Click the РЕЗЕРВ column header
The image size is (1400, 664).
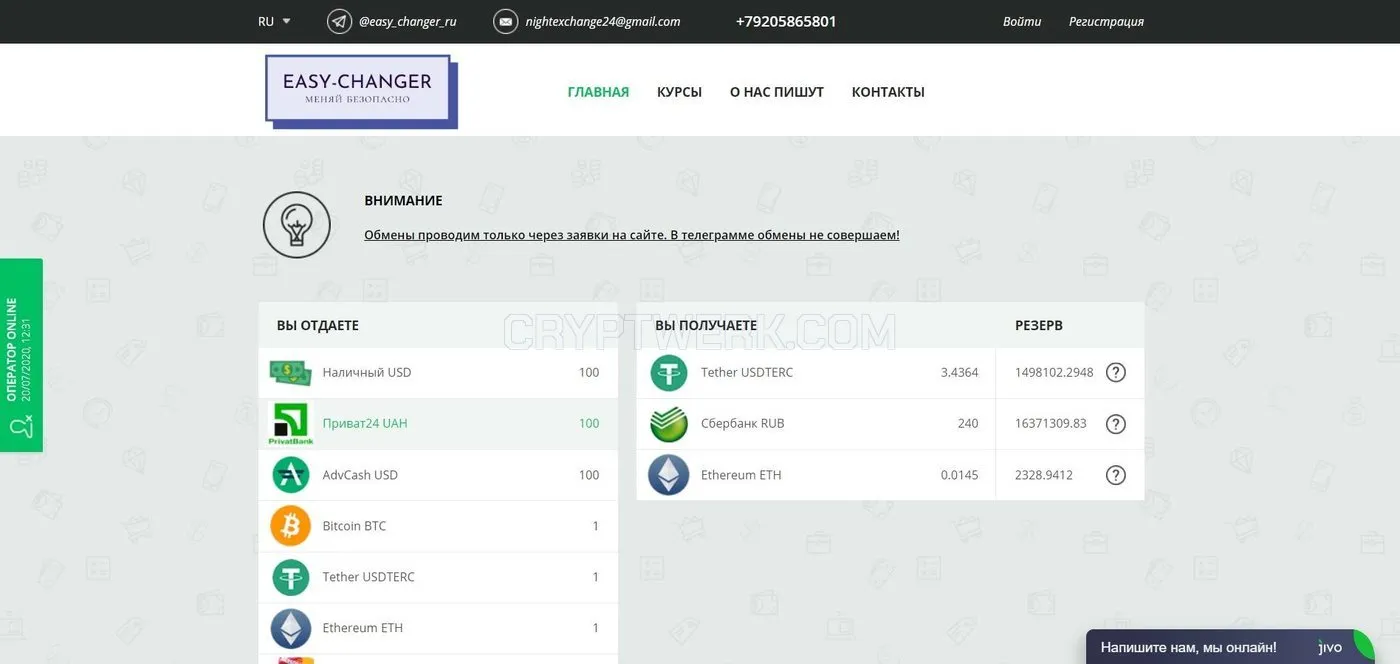tap(1039, 325)
